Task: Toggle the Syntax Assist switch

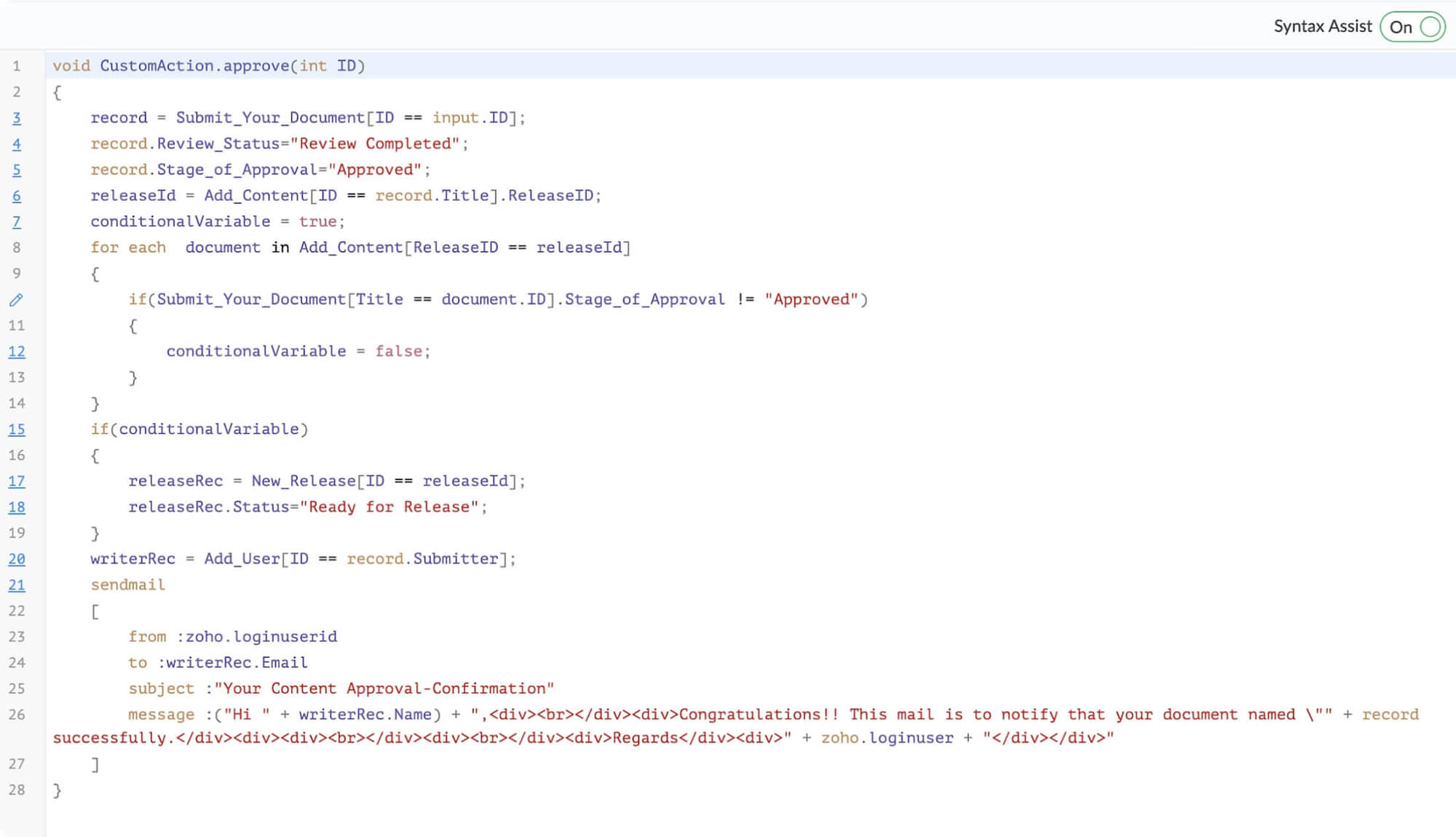Action: (x=1412, y=27)
